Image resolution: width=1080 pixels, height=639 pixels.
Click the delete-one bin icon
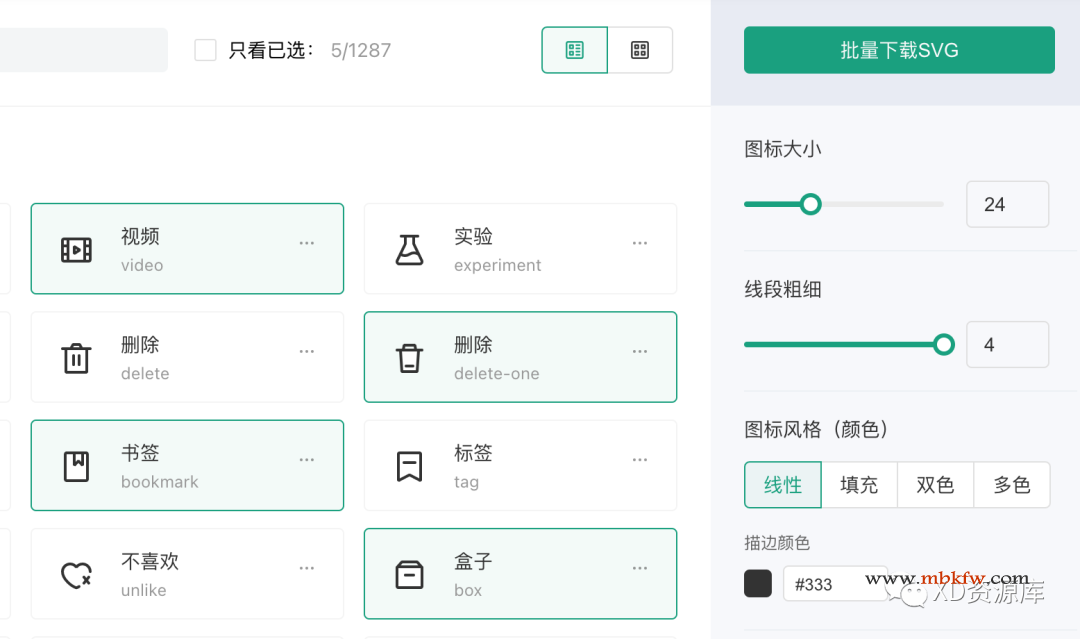pyautogui.click(x=409, y=358)
